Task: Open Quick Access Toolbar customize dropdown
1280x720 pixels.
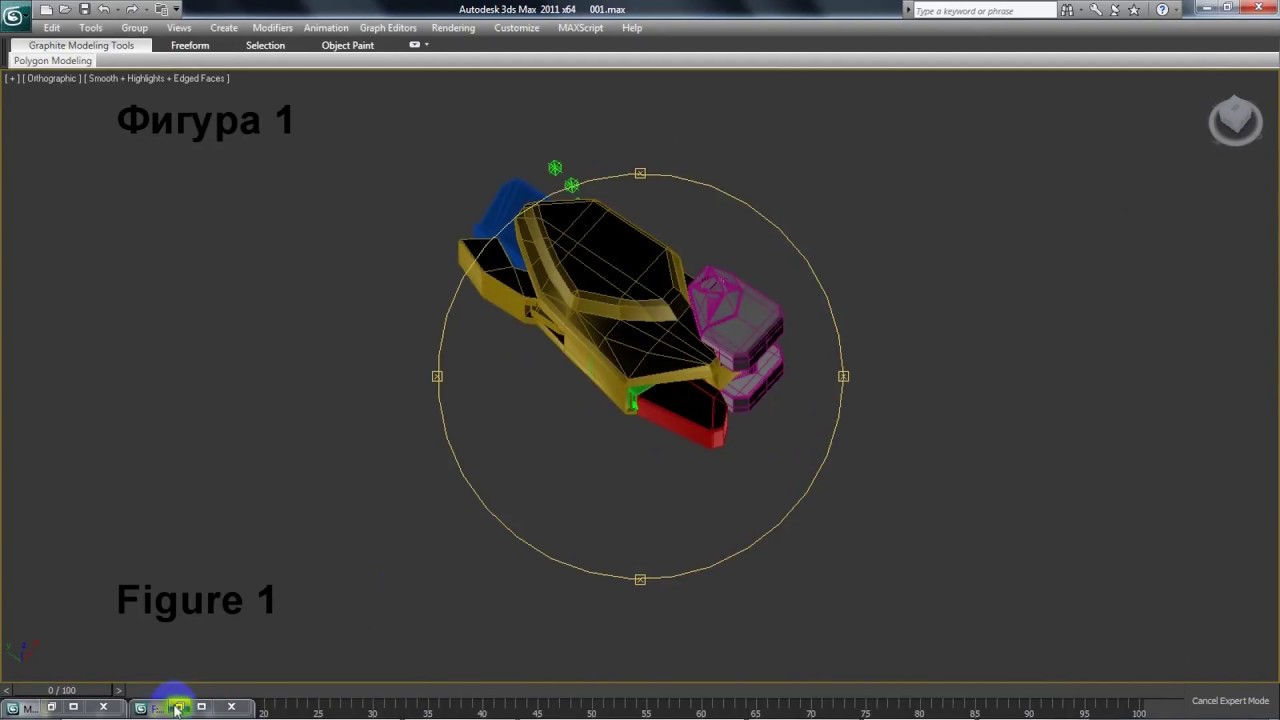Action: point(177,10)
